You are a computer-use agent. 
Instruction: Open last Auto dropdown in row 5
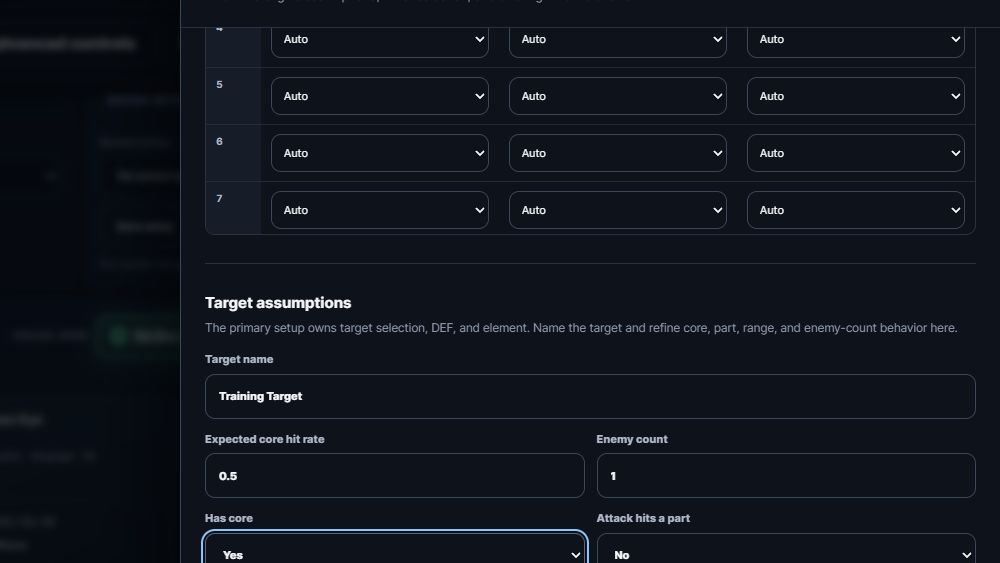[x=855, y=96]
